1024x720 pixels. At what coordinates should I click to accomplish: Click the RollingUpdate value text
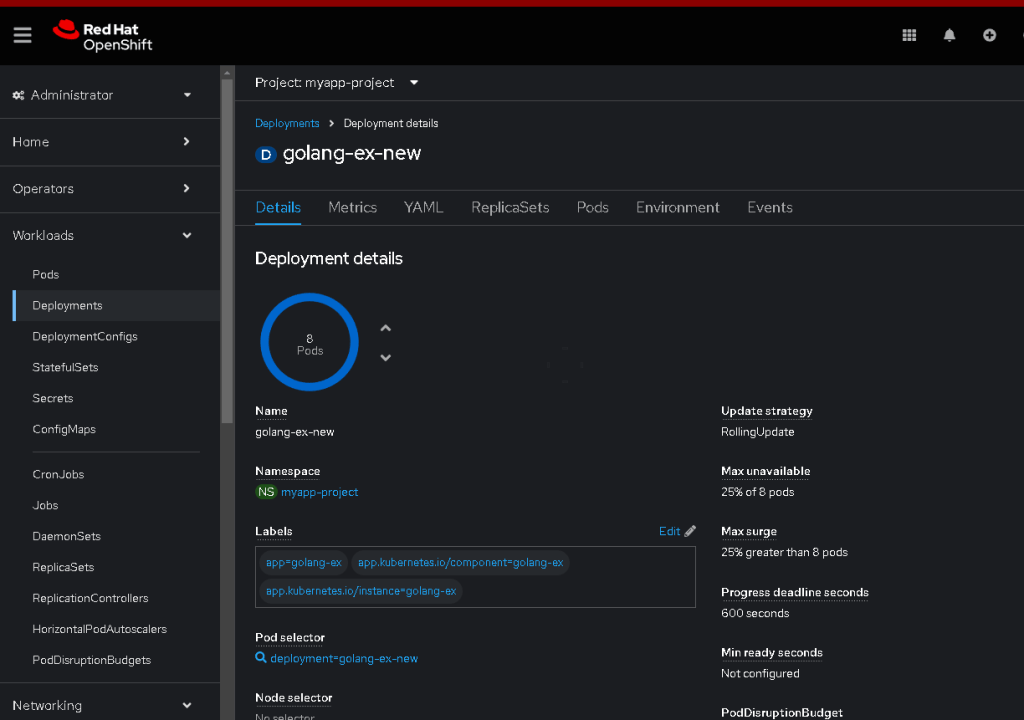[x=758, y=432]
